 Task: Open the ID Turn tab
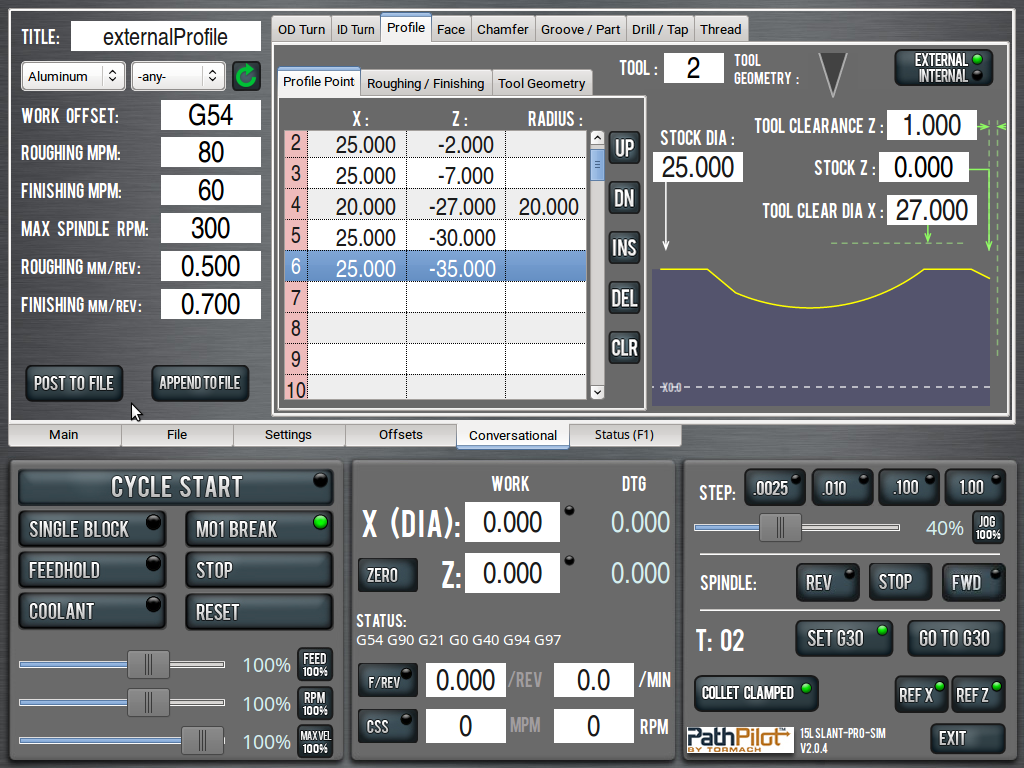(x=355, y=29)
